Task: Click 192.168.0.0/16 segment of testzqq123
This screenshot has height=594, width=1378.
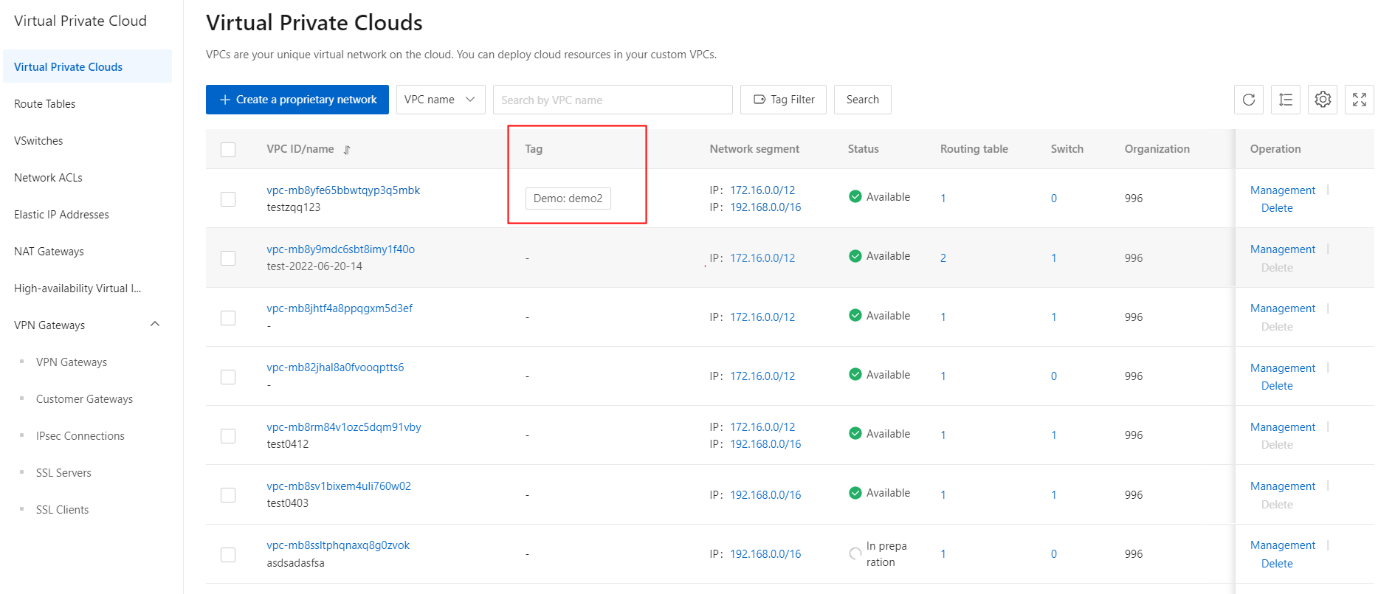Action: pos(765,208)
